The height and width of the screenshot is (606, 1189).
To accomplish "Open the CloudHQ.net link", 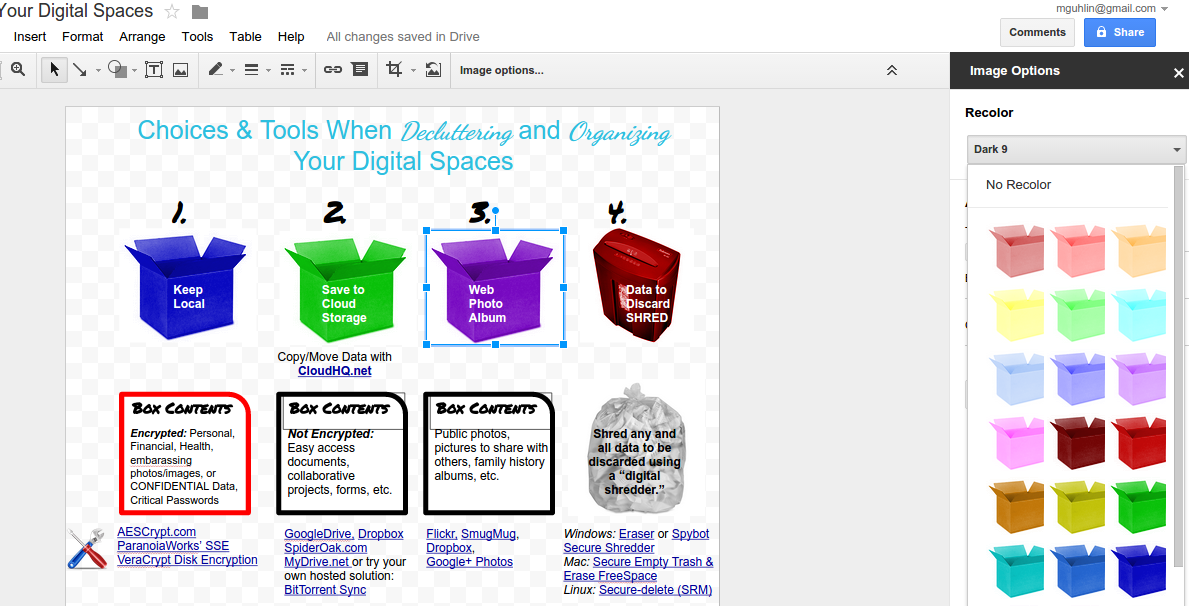I will coord(334,371).
